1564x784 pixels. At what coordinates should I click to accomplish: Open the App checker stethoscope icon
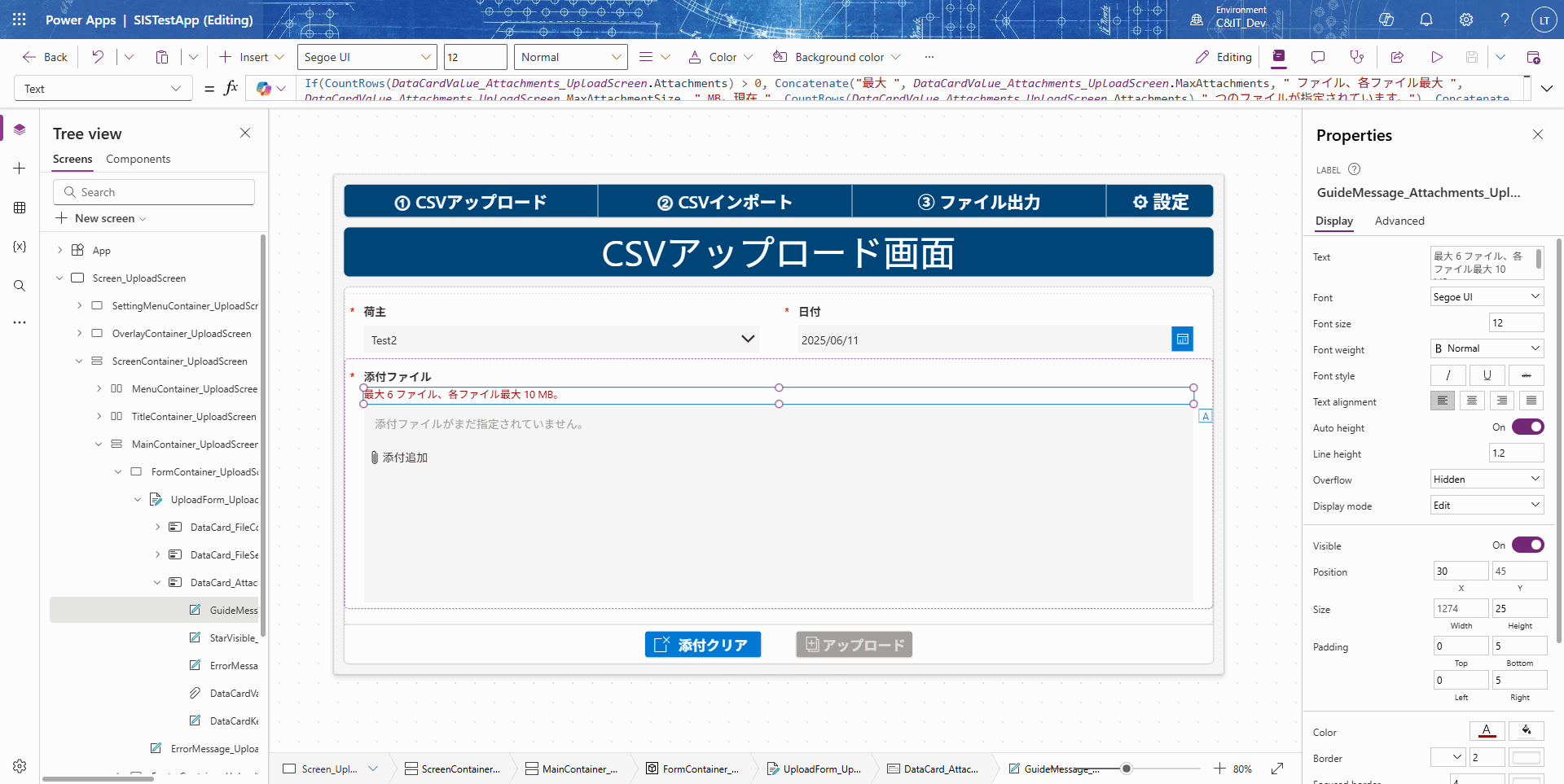(1356, 57)
